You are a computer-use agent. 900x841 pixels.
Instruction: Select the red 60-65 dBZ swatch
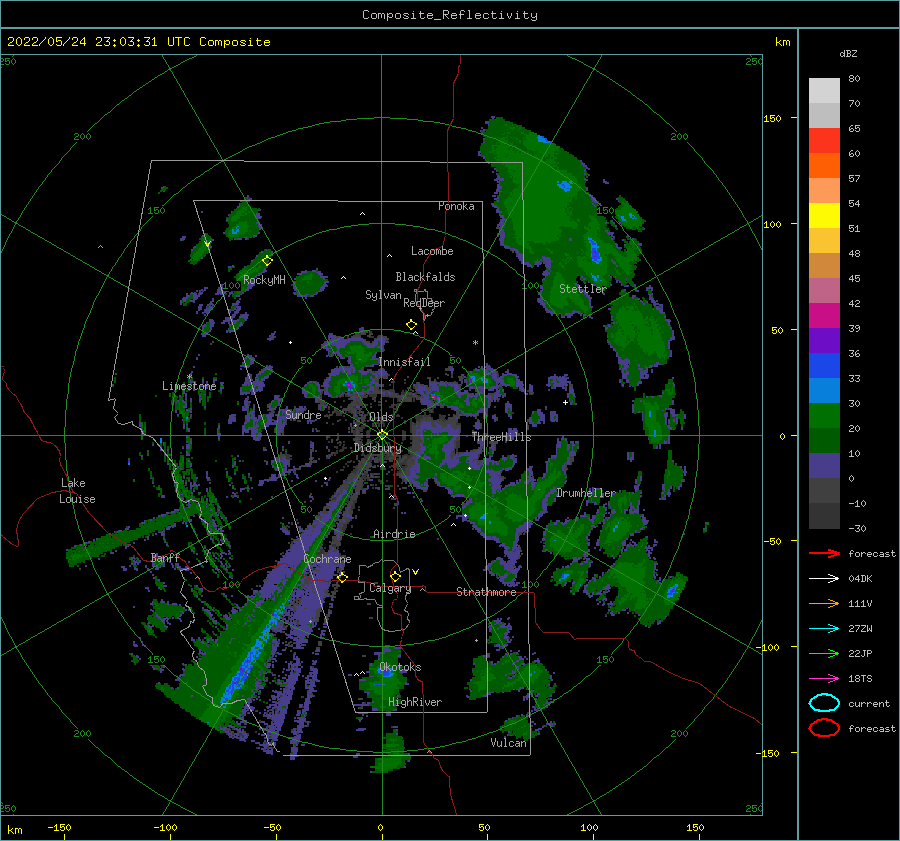(824, 141)
